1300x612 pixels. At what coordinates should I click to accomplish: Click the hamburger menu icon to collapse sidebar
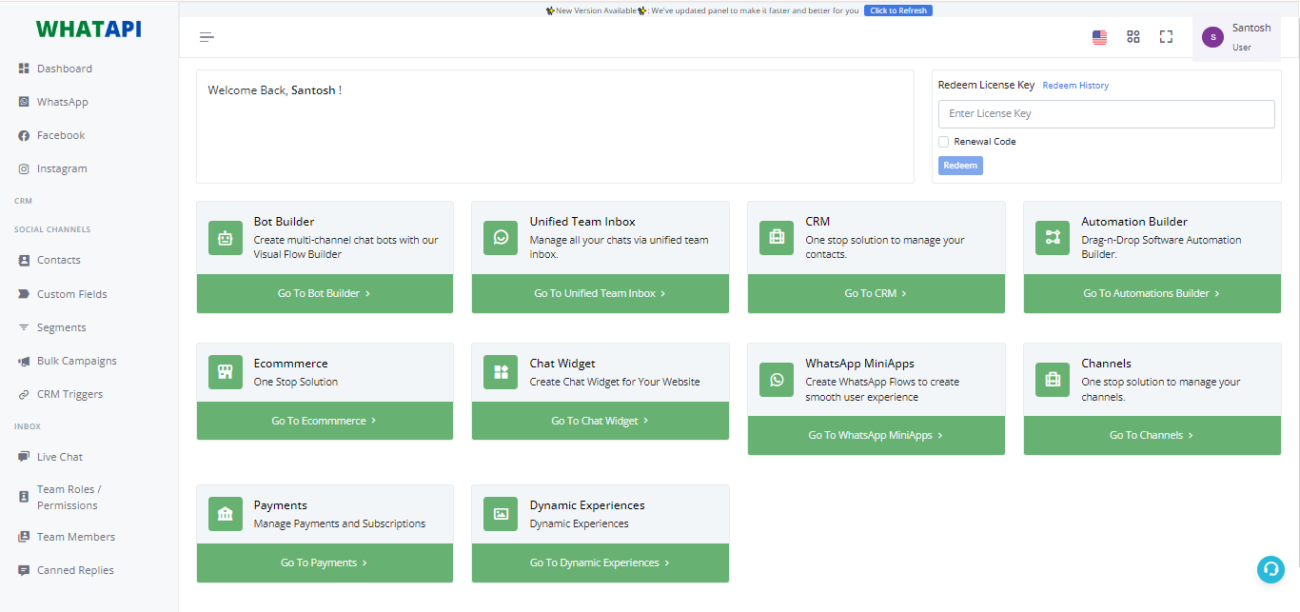coord(207,38)
